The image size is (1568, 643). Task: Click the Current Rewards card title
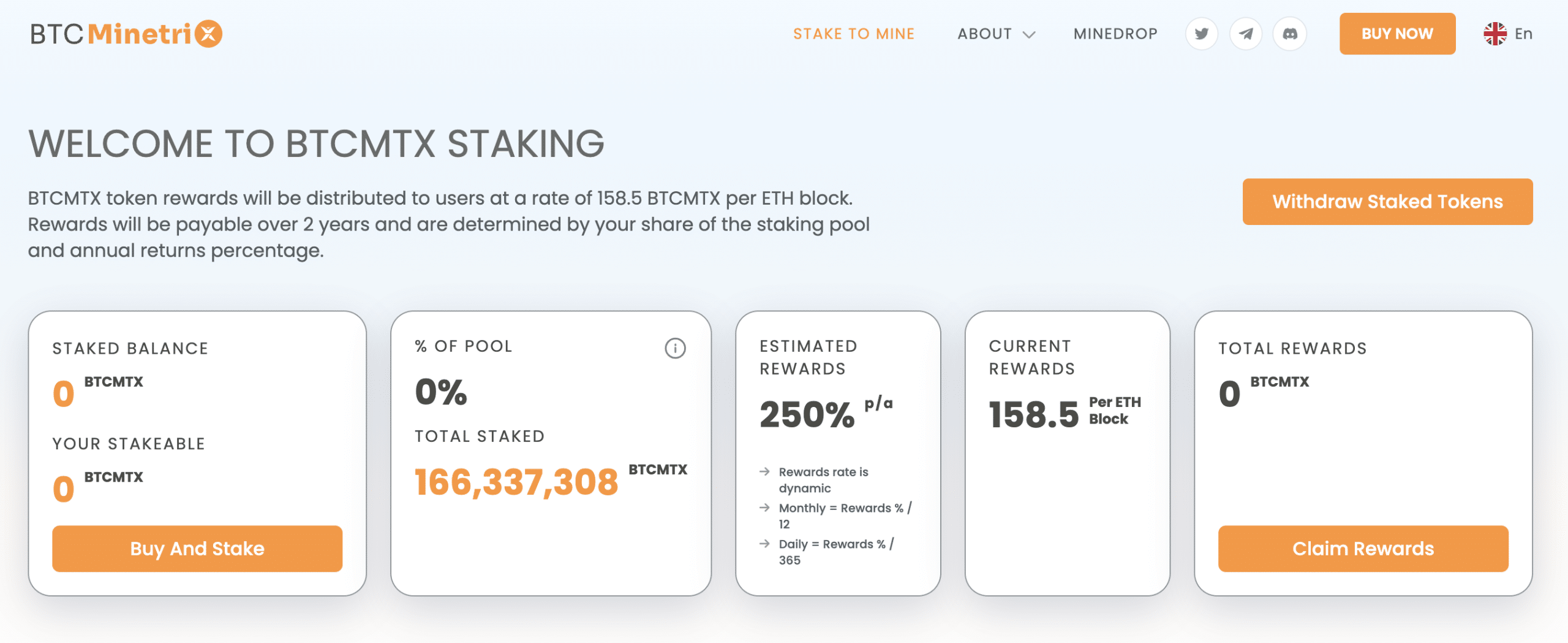(x=1032, y=357)
